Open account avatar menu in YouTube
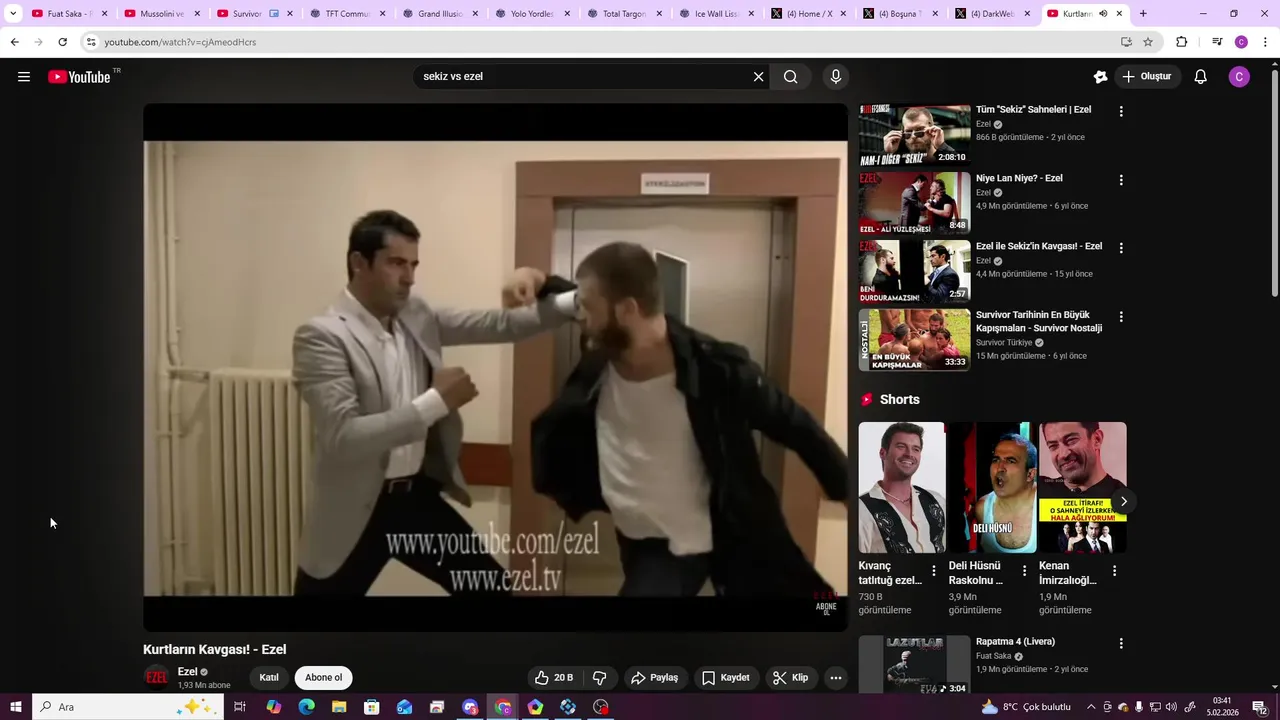1280x720 pixels. 1239,77
